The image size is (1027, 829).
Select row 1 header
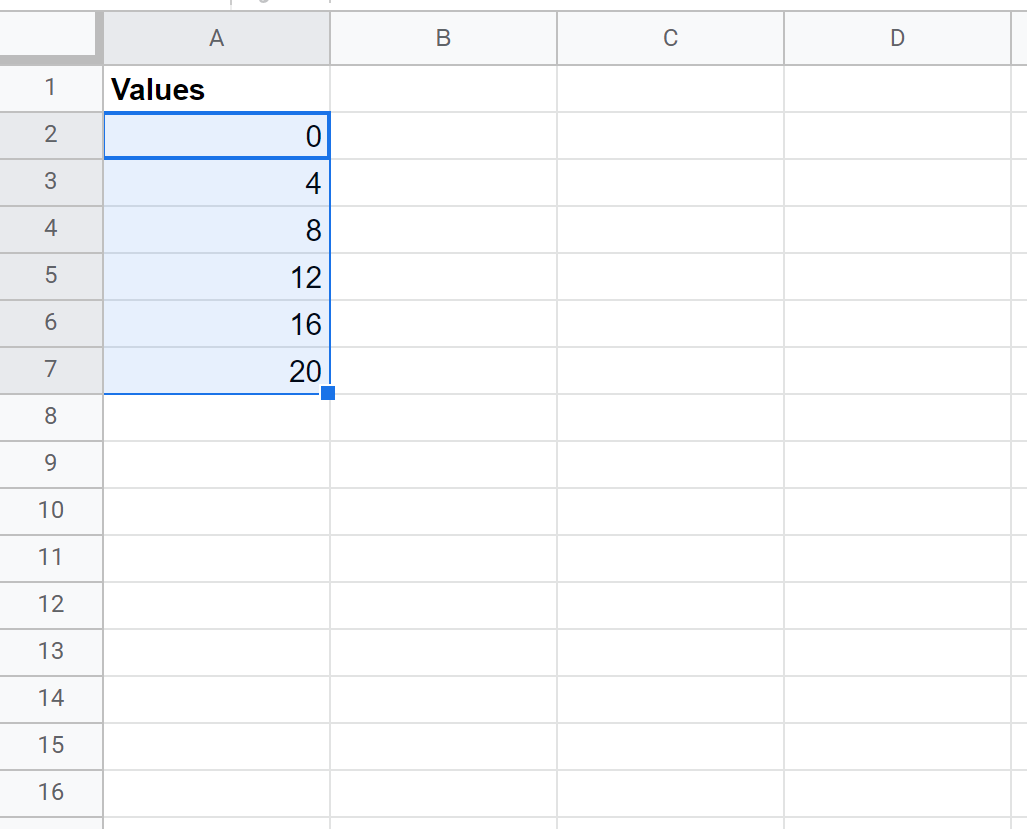[x=51, y=88]
